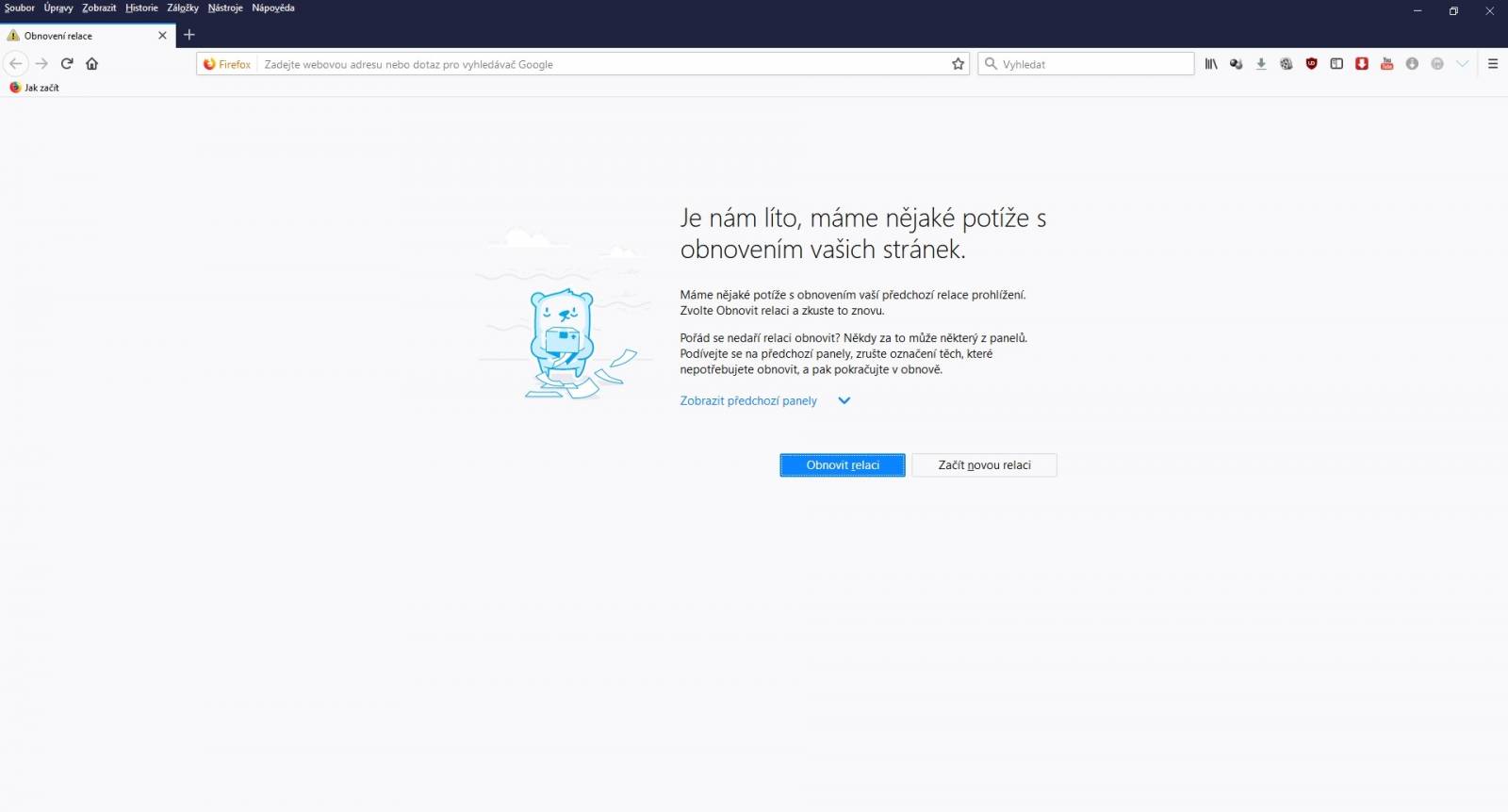Go forward with the forward arrow

click(41, 64)
